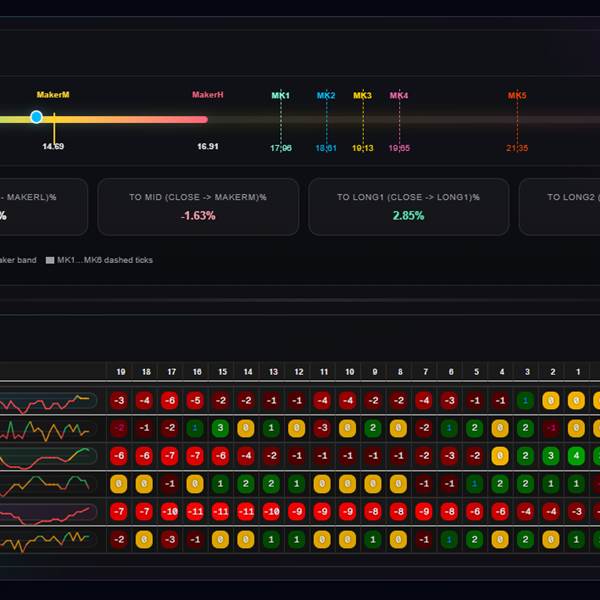Open the TO MID (CLOSE -> MAKERM)% card
Screen dimensions: 600x600
pos(198,207)
